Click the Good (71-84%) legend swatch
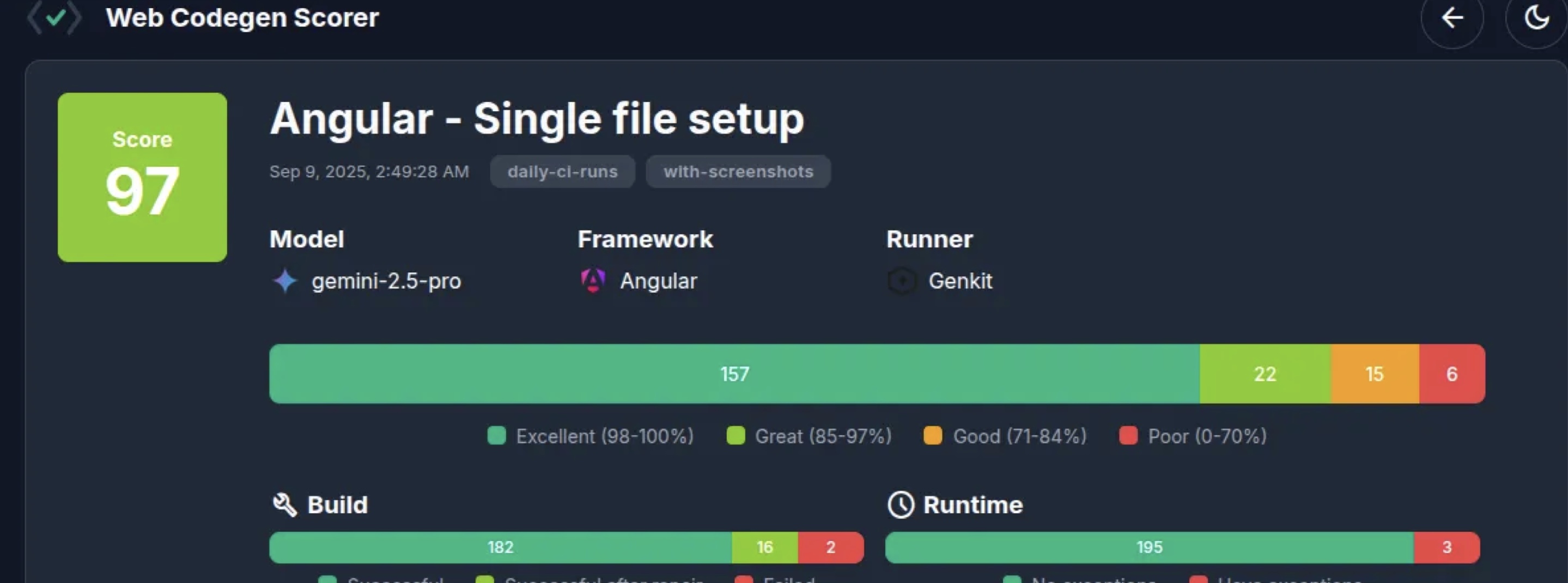Screen dimensions: 1568x583 tap(933, 436)
